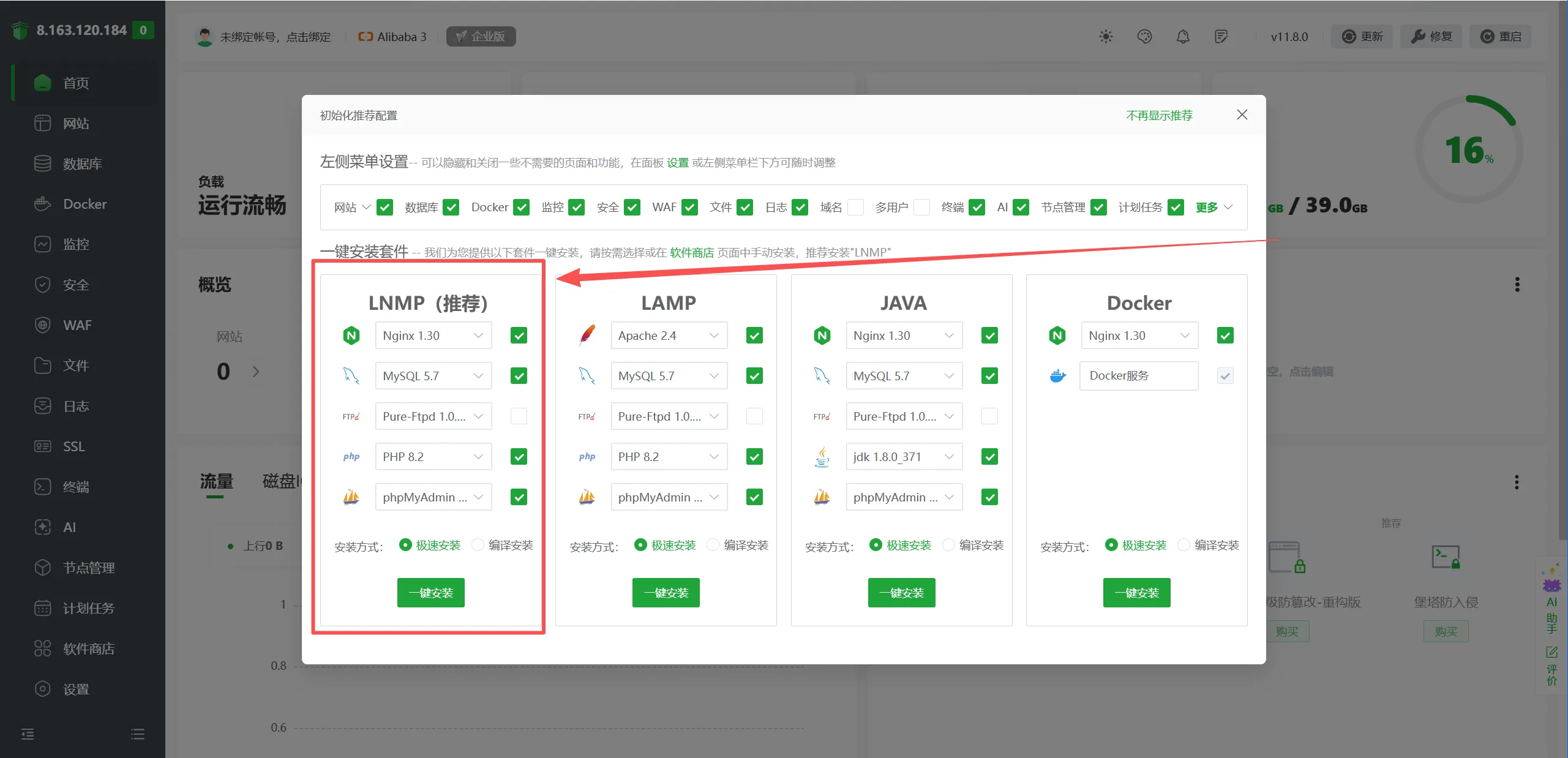This screenshot has width=1568, height=758.
Task: Open the notification bell icon
Action: tap(1183, 37)
